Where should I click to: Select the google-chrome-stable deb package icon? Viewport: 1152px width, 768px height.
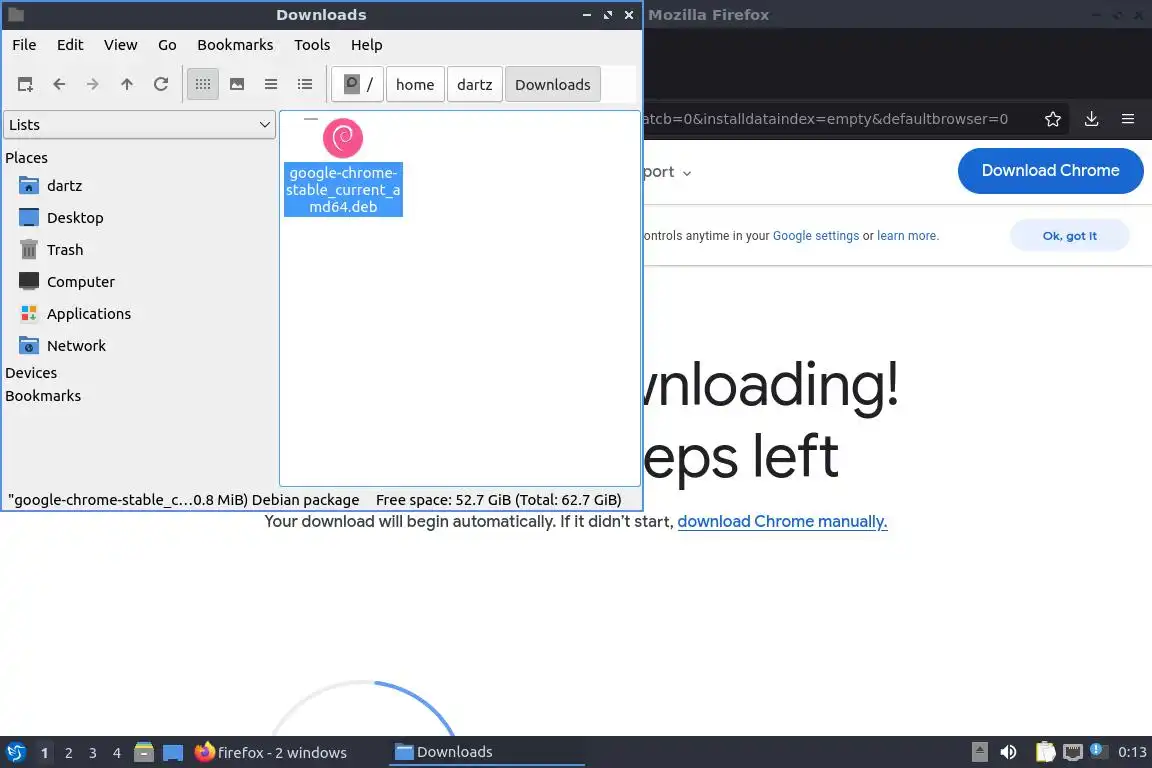[343, 137]
